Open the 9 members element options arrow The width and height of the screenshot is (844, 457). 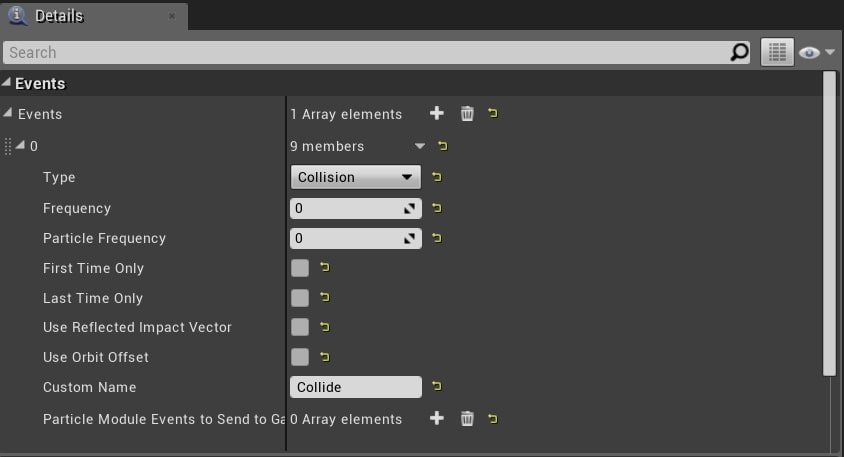(x=420, y=146)
